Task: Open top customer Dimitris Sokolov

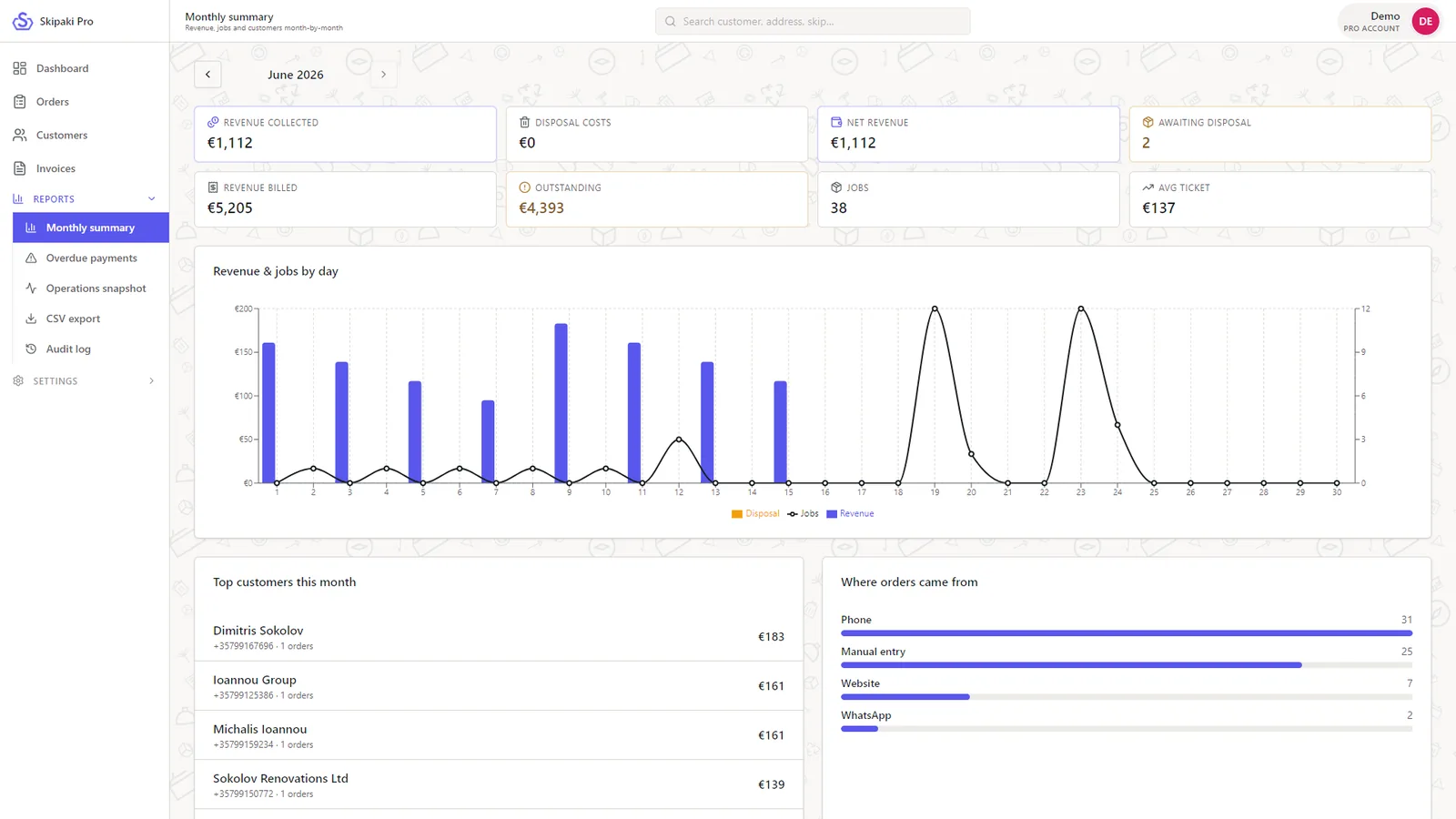Action: (499, 637)
